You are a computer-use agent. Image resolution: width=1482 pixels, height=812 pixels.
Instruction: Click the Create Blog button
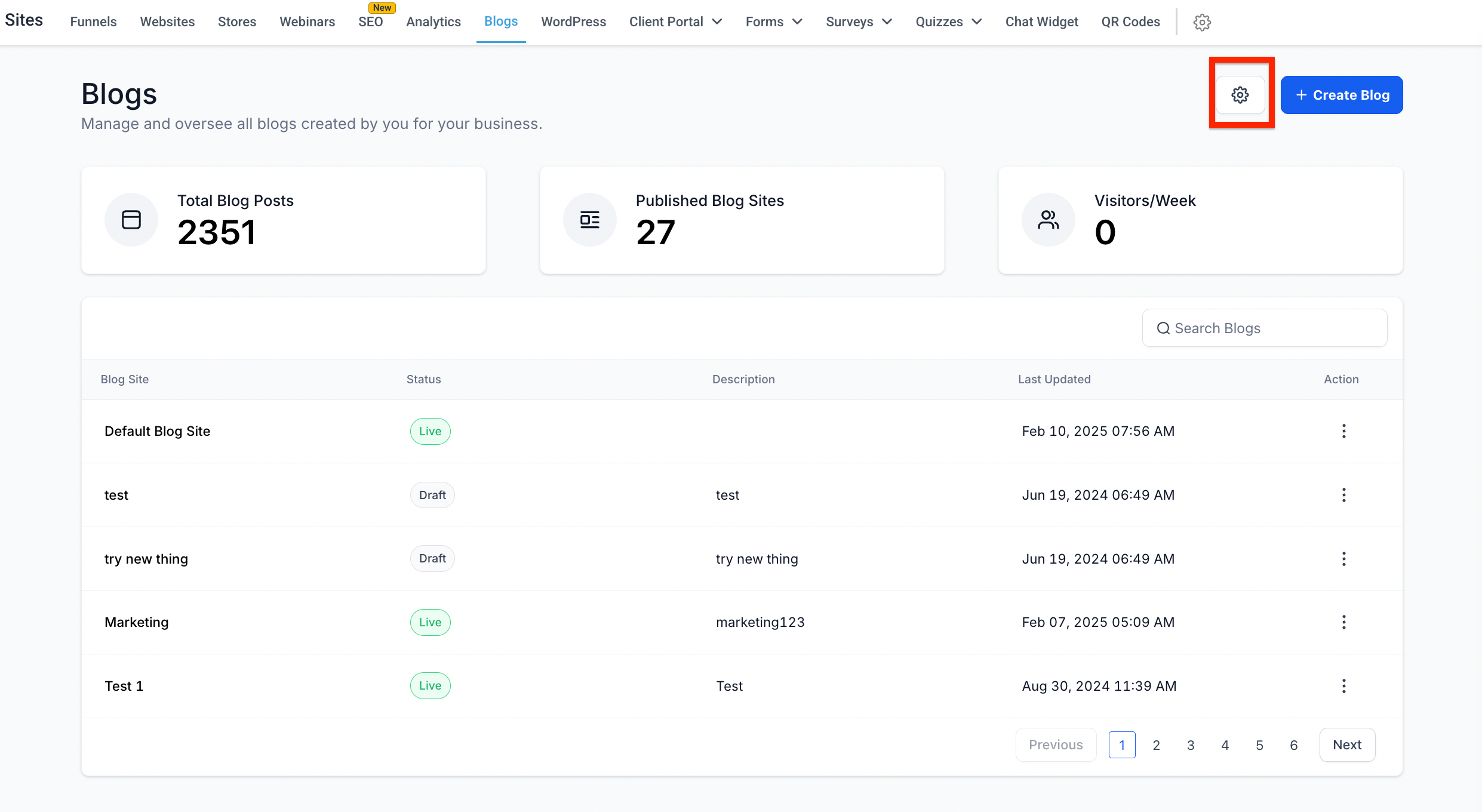coord(1341,95)
